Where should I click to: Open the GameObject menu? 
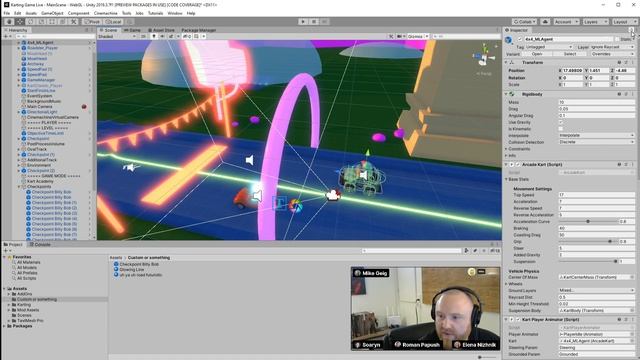coord(52,13)
